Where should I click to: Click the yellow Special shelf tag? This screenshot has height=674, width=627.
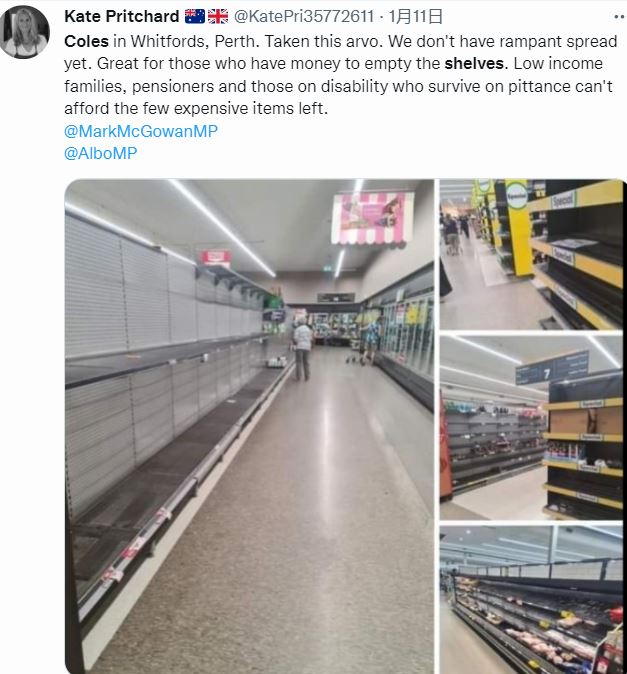pos(517,197)
